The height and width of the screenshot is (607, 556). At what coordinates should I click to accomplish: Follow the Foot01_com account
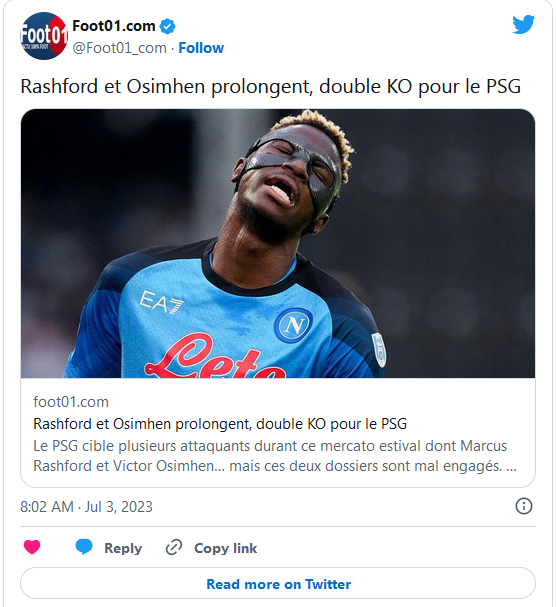201,48
